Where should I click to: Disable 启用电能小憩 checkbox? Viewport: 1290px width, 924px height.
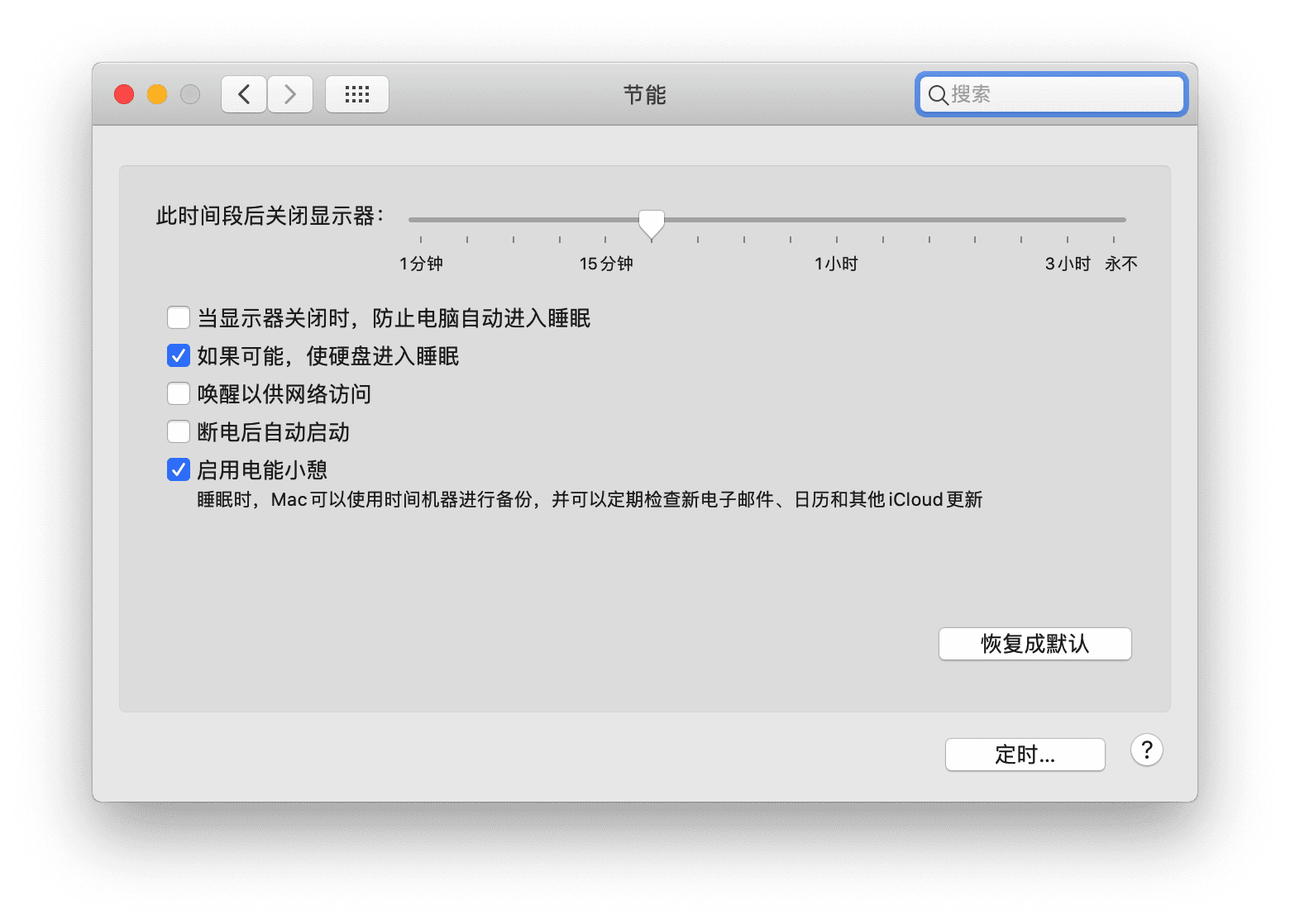[x=179, y=469]
